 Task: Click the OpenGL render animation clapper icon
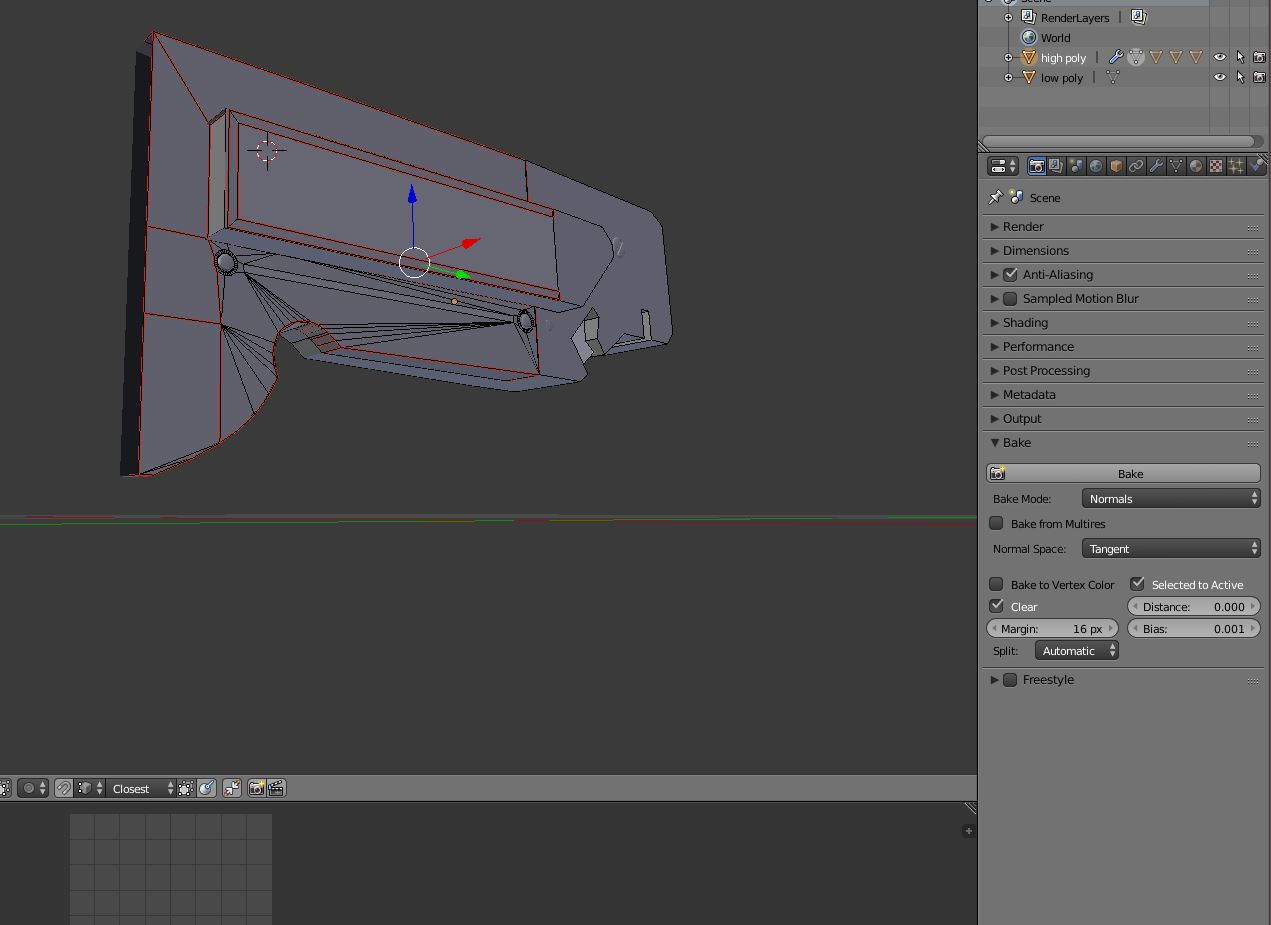tap(276, 789)
